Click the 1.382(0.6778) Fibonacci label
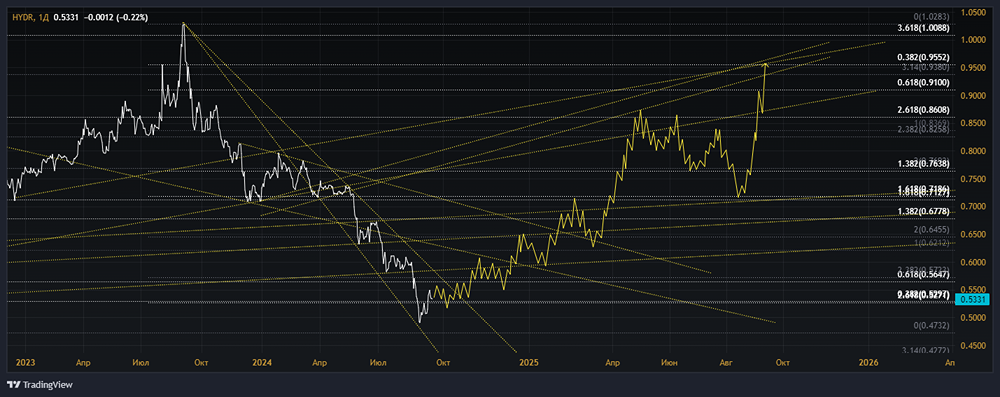 pos(923,211)
